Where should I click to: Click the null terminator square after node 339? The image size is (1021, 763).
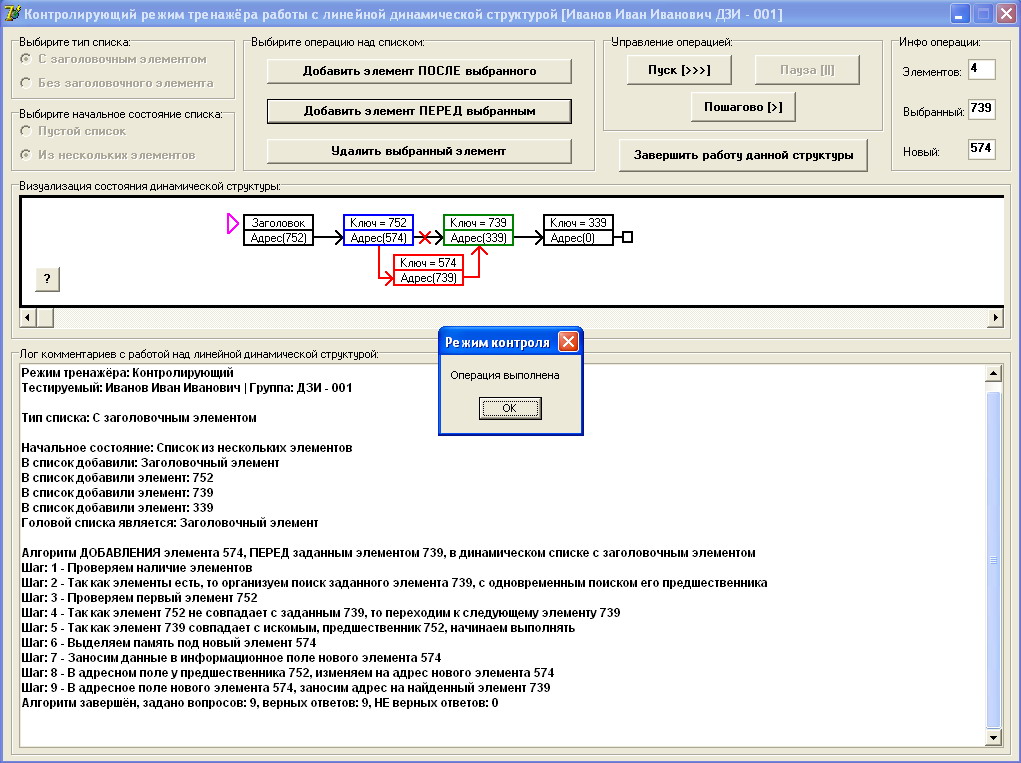click(627, 238)
